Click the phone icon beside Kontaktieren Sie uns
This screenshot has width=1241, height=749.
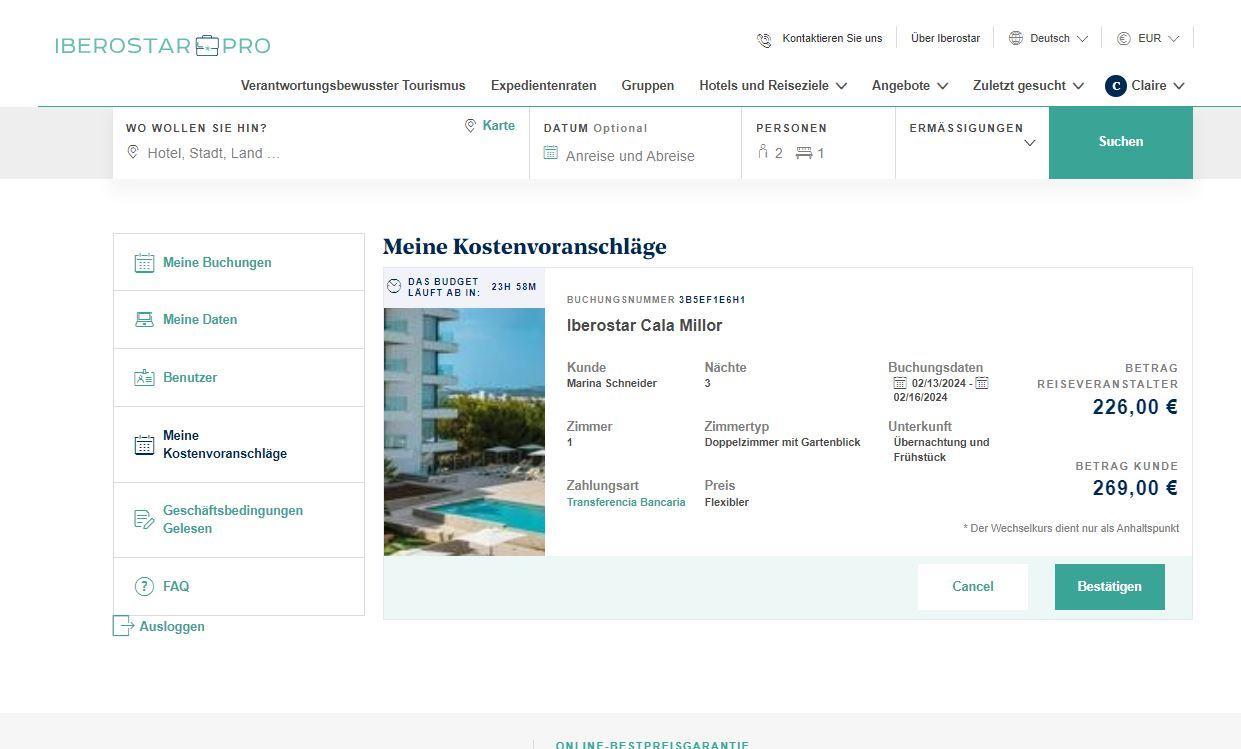765,39
